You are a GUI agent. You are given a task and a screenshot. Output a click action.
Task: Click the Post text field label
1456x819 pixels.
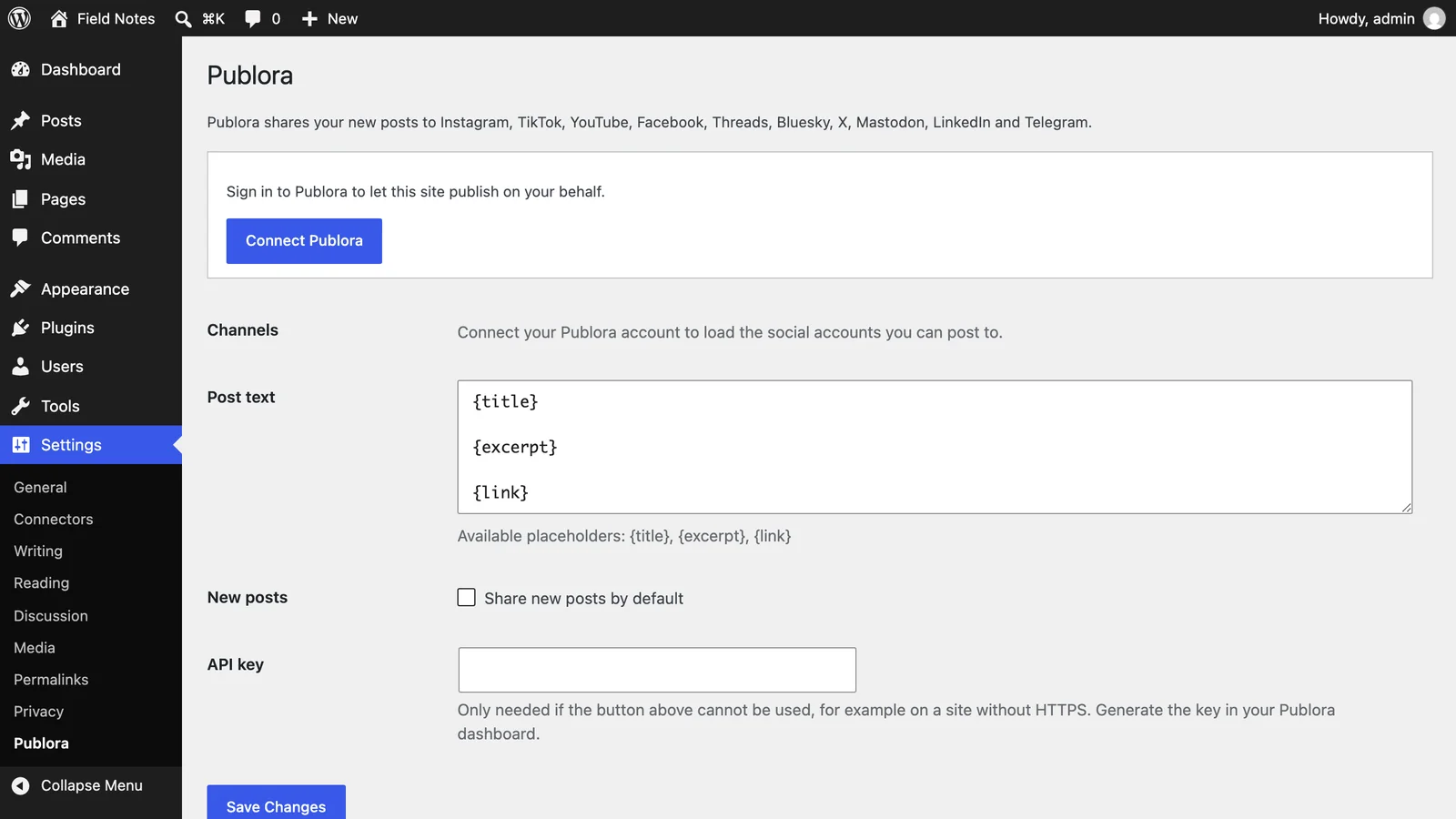(241, 397)
